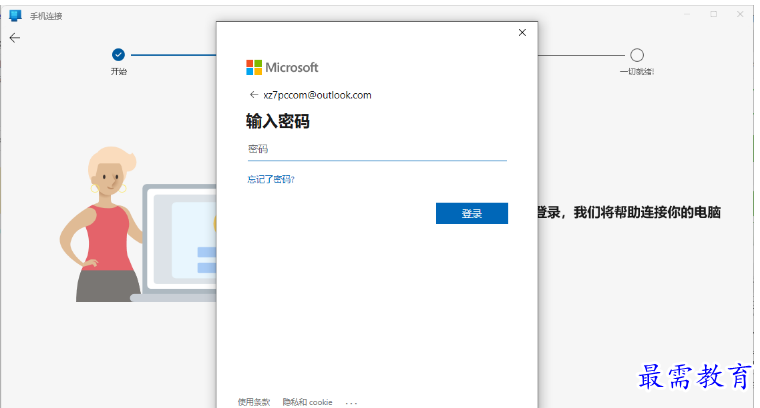Click the Phone Link app icon
This screenshot has width=760, height=408.
click(16, 16)
